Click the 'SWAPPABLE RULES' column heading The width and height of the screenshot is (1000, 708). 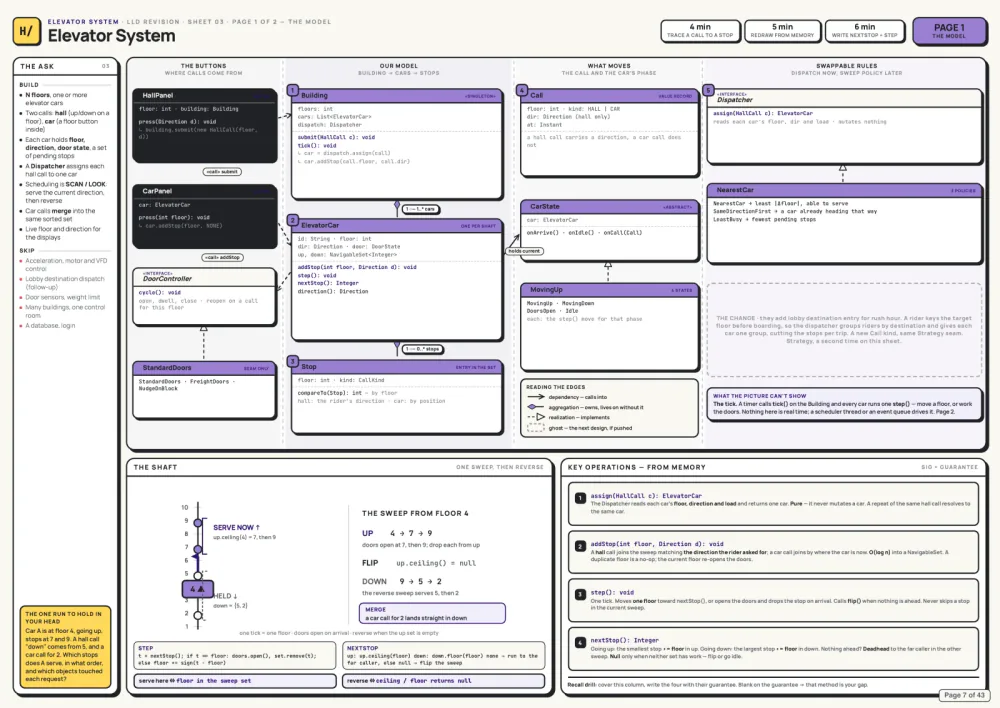tap(846, 66)
